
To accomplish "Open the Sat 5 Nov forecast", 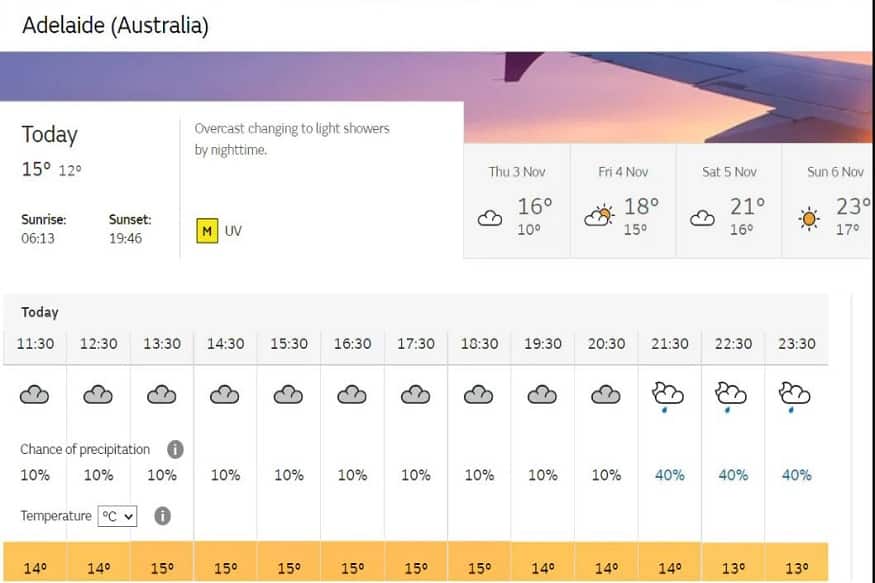I will [x=729, y=200].
